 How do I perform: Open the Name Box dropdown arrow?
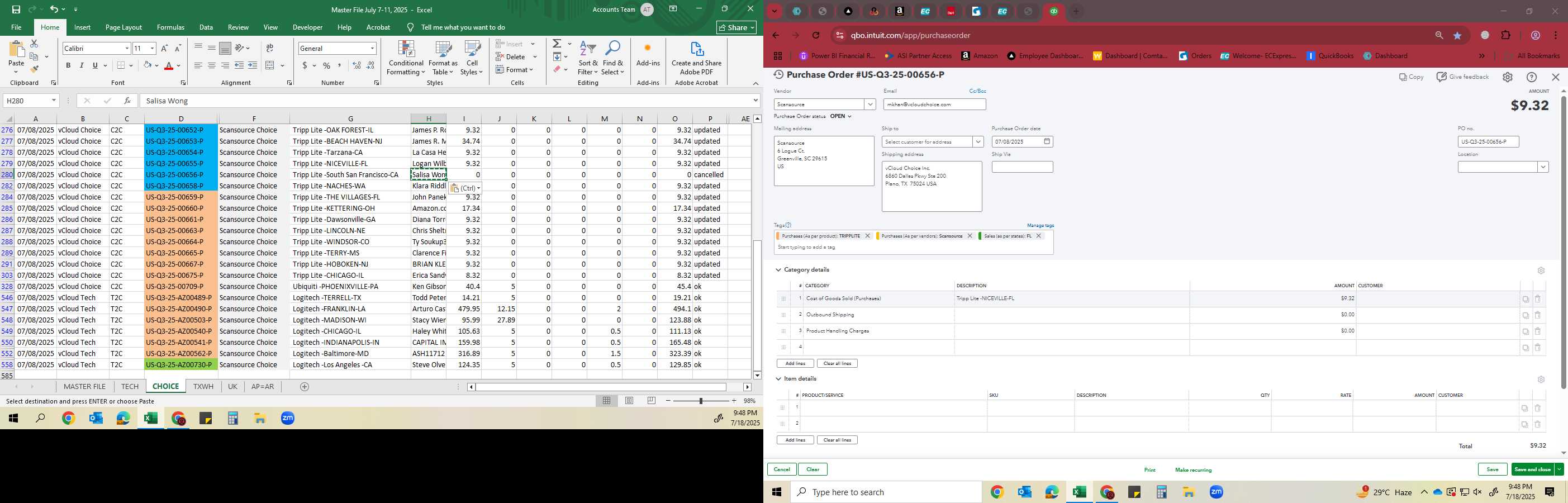tap(54, 101)
